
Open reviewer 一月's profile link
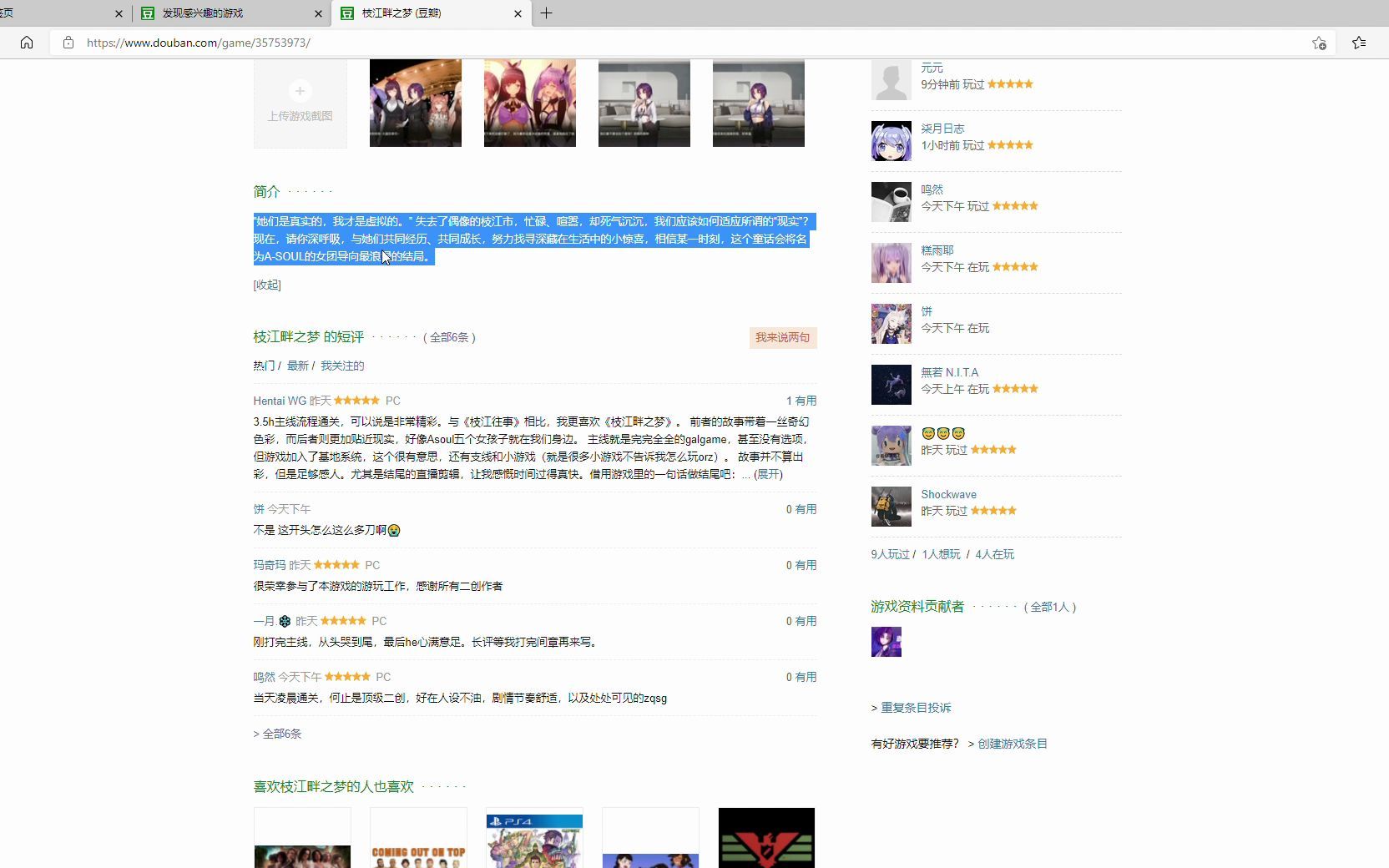(x=272, y=621)
